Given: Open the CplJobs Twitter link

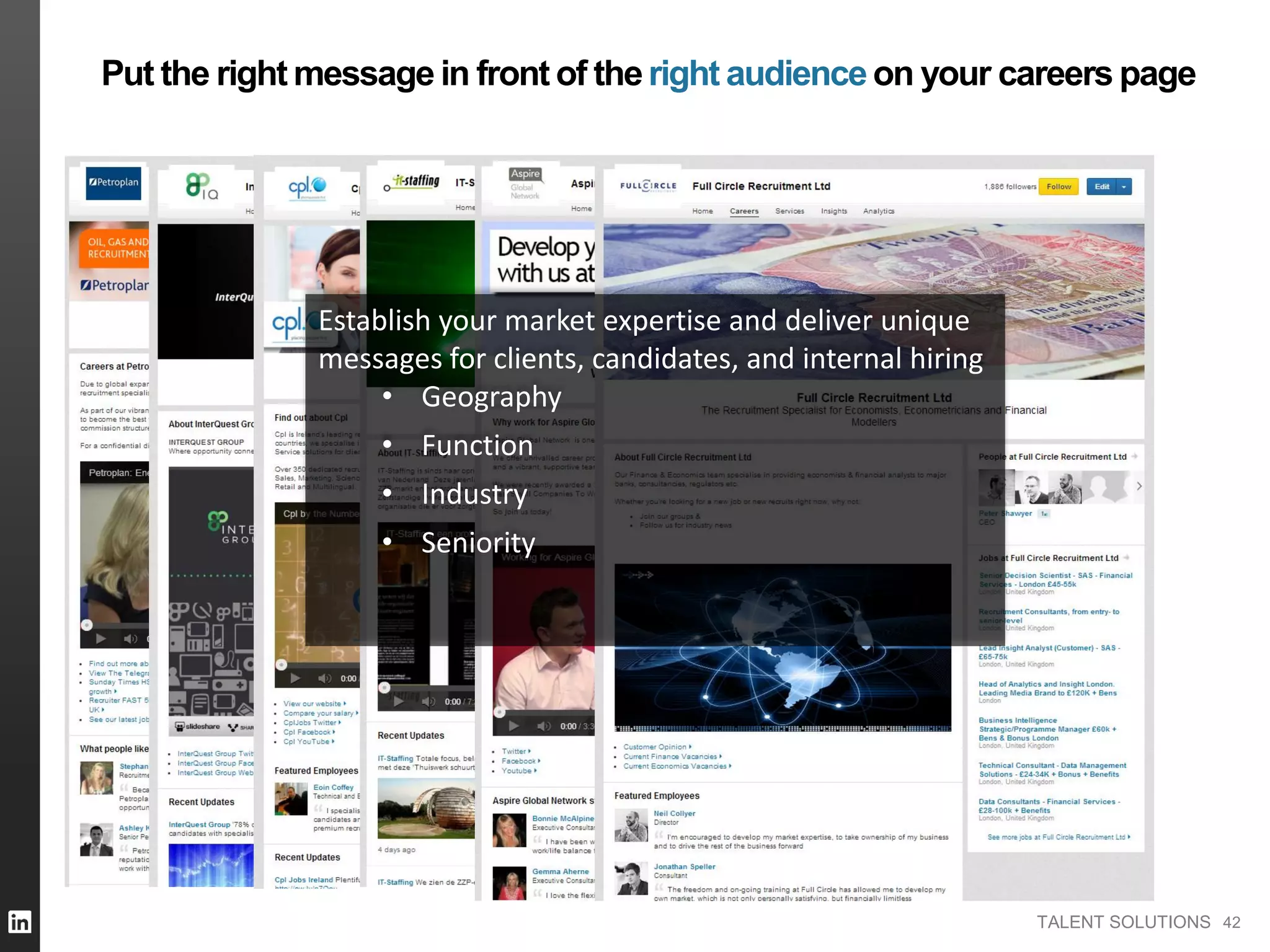Looking at the screenshot, I should [x=313, y=723].
